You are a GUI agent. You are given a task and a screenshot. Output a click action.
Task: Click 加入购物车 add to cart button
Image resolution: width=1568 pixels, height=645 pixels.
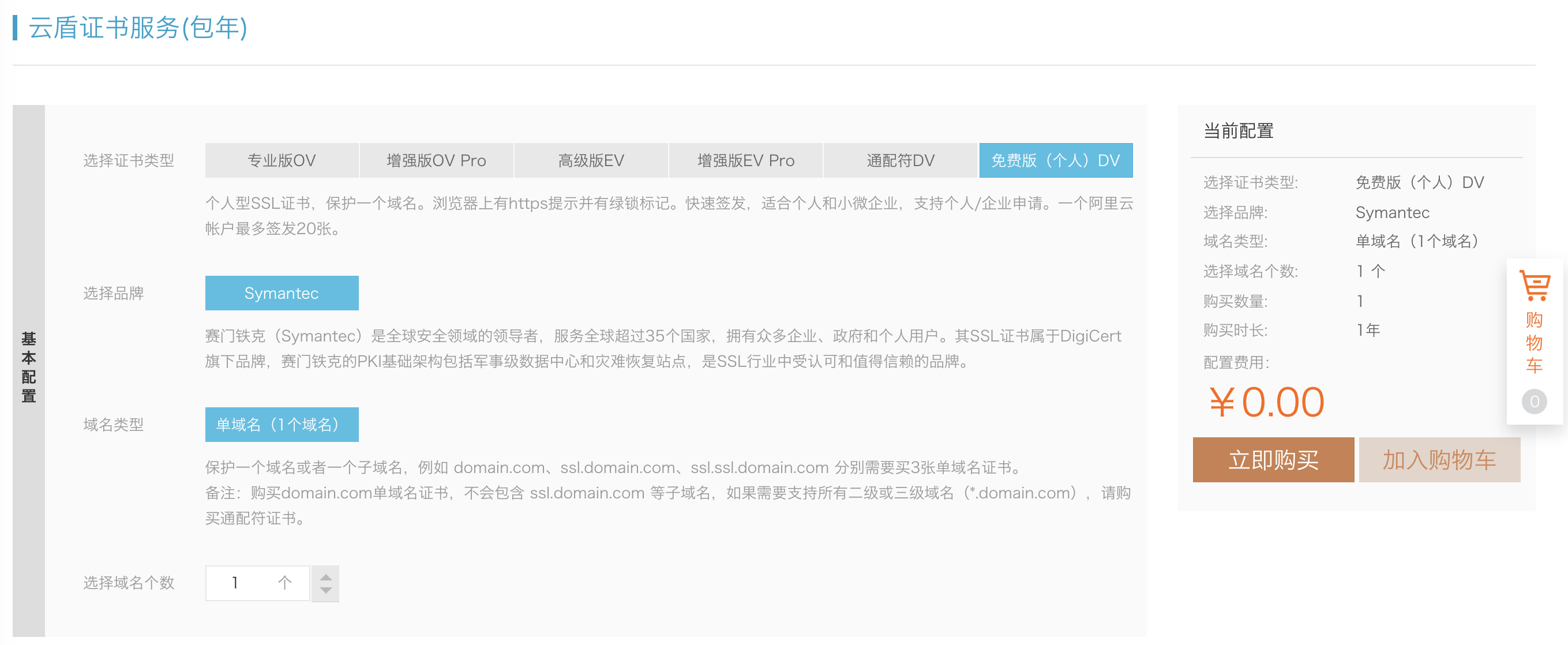pos(1439,460)
